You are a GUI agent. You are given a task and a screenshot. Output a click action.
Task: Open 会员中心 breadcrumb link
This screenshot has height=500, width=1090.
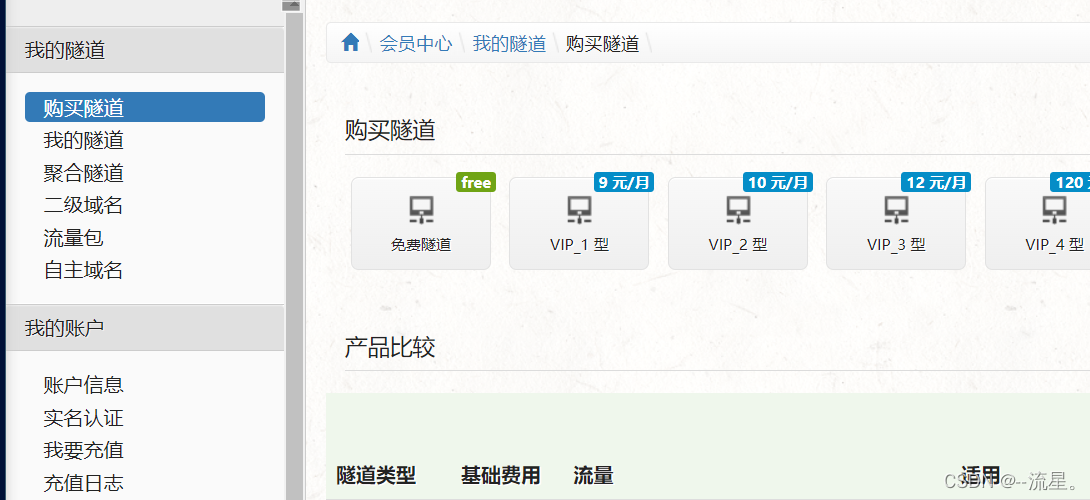(x=416, y=44)
